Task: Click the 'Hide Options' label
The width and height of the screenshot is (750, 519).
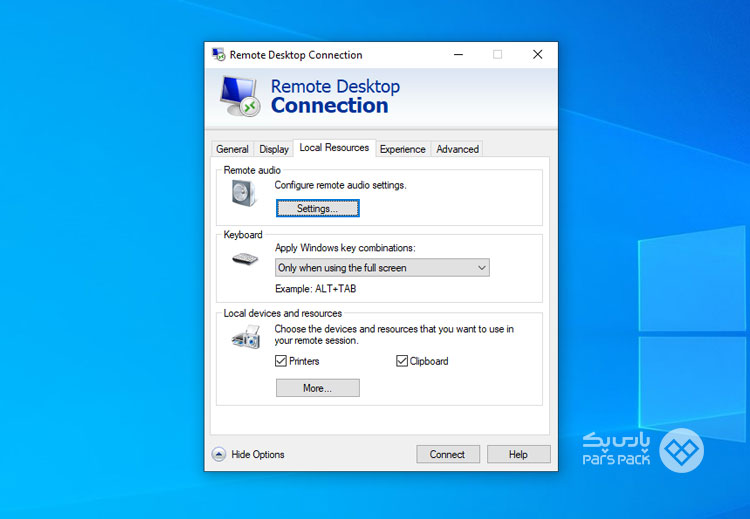Action: pos(258,454)
